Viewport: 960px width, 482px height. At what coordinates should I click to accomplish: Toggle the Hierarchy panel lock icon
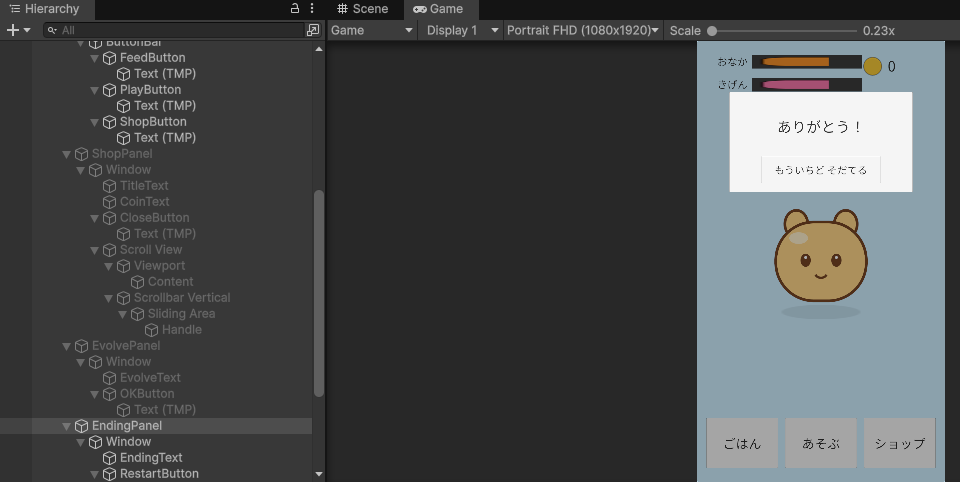coord(294,9)
